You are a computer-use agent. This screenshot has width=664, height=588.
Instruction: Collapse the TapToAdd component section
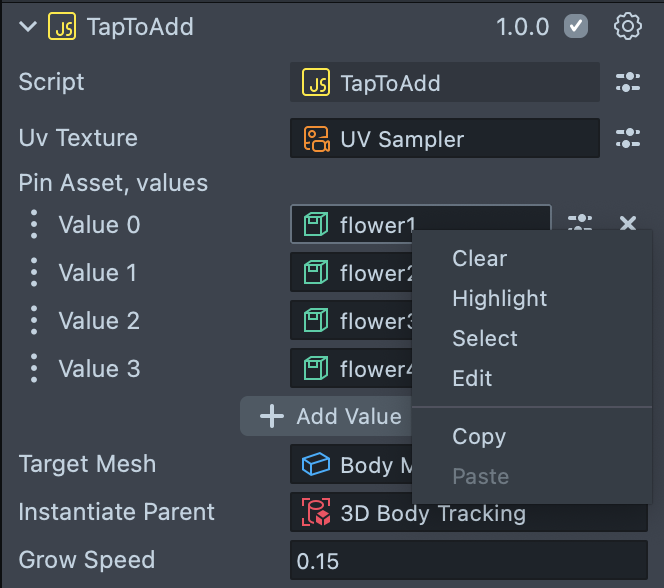[27, 27]
